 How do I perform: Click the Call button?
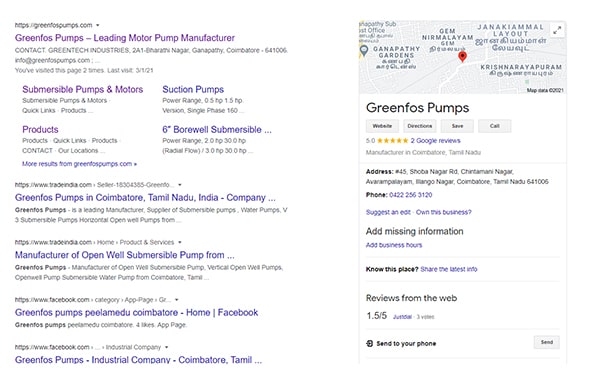click(x=494, y=126)
